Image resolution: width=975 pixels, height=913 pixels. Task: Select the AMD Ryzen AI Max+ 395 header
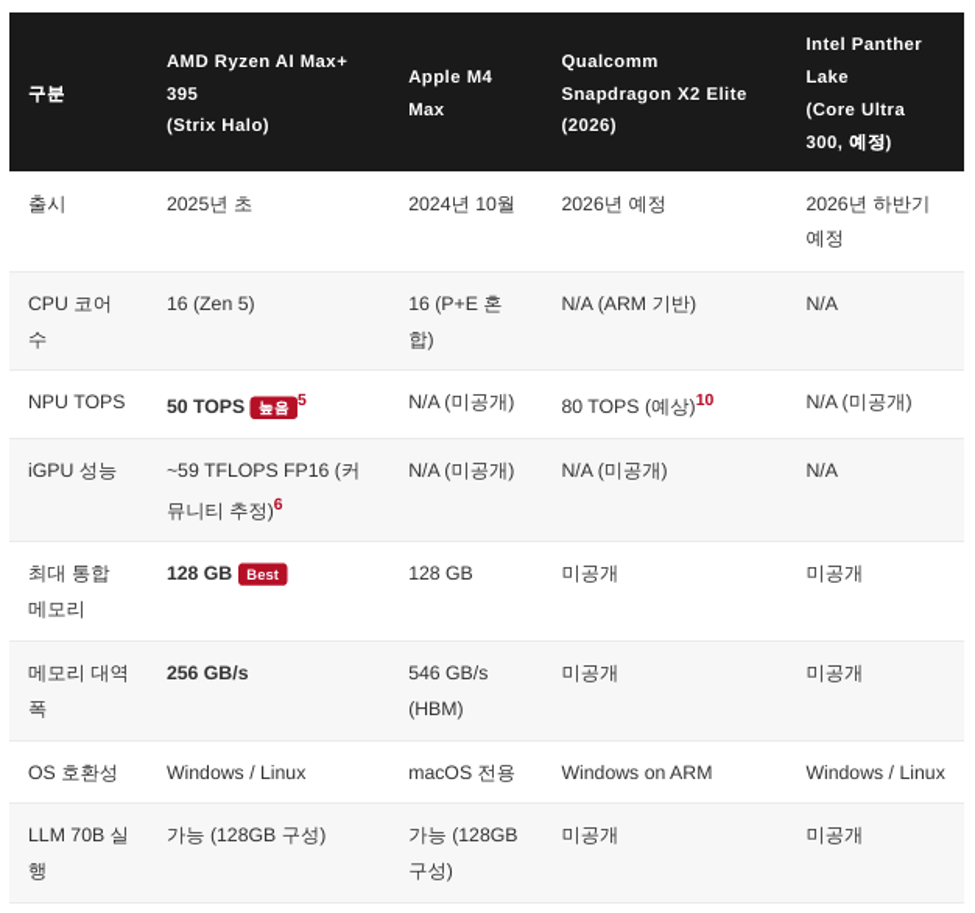(257, 93)
